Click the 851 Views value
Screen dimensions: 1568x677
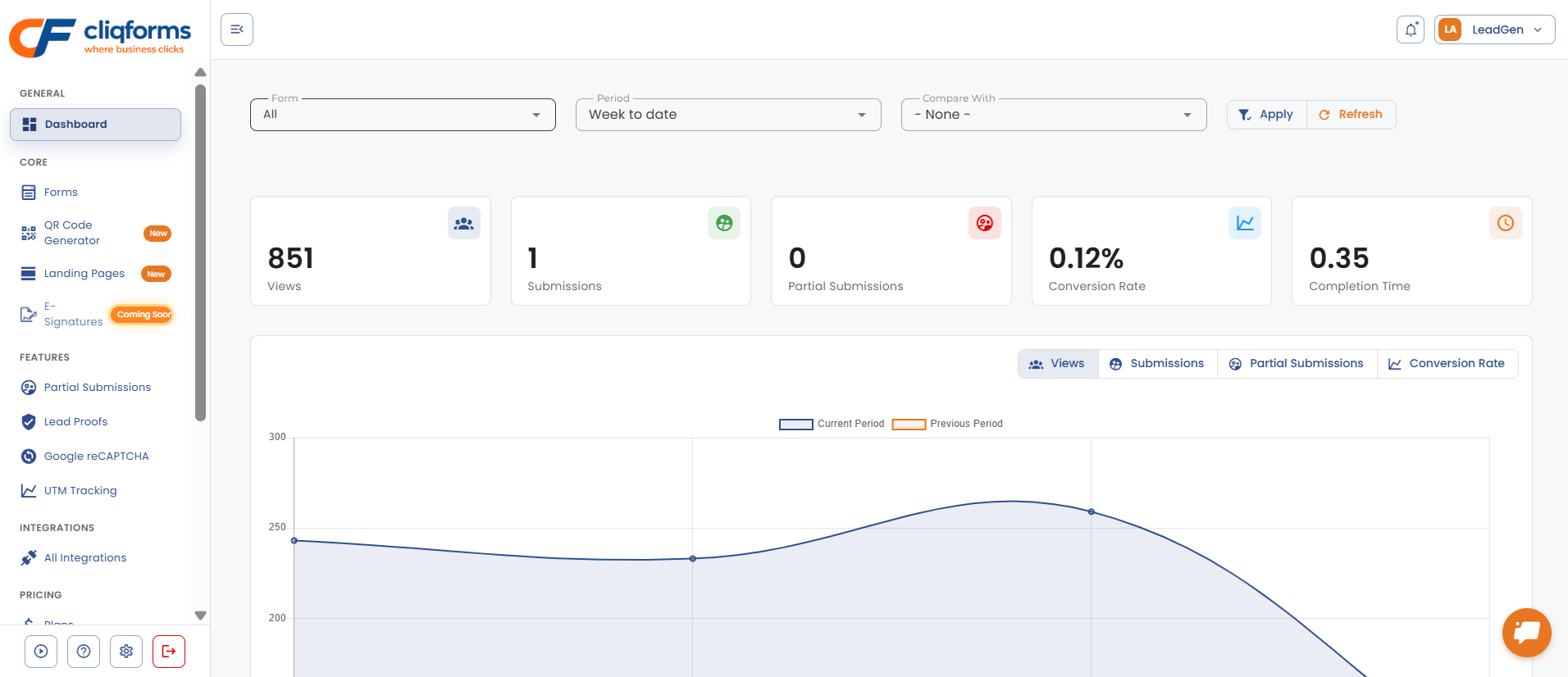291,259
